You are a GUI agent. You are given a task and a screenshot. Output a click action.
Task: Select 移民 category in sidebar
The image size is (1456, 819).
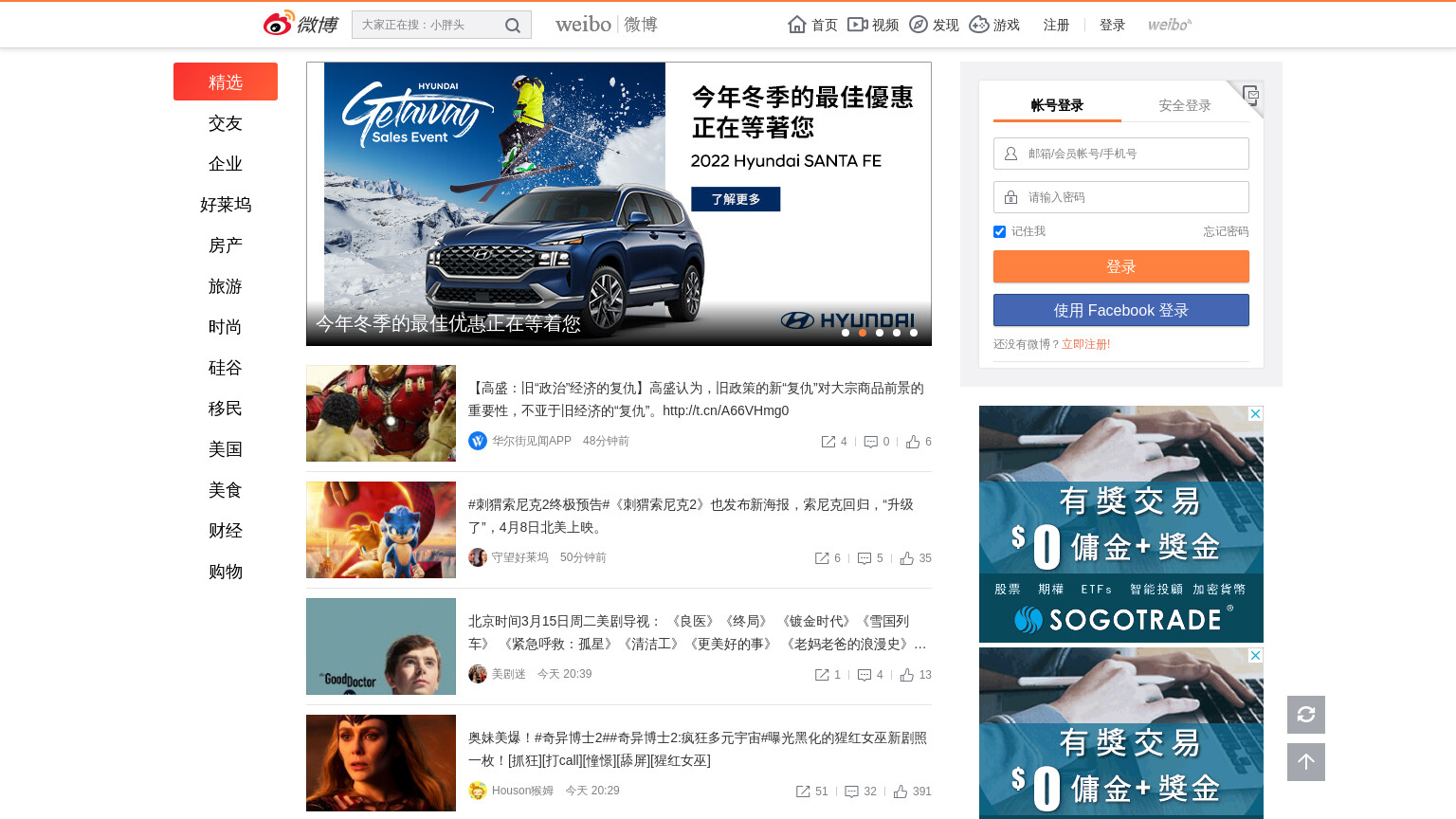[226, 409]
